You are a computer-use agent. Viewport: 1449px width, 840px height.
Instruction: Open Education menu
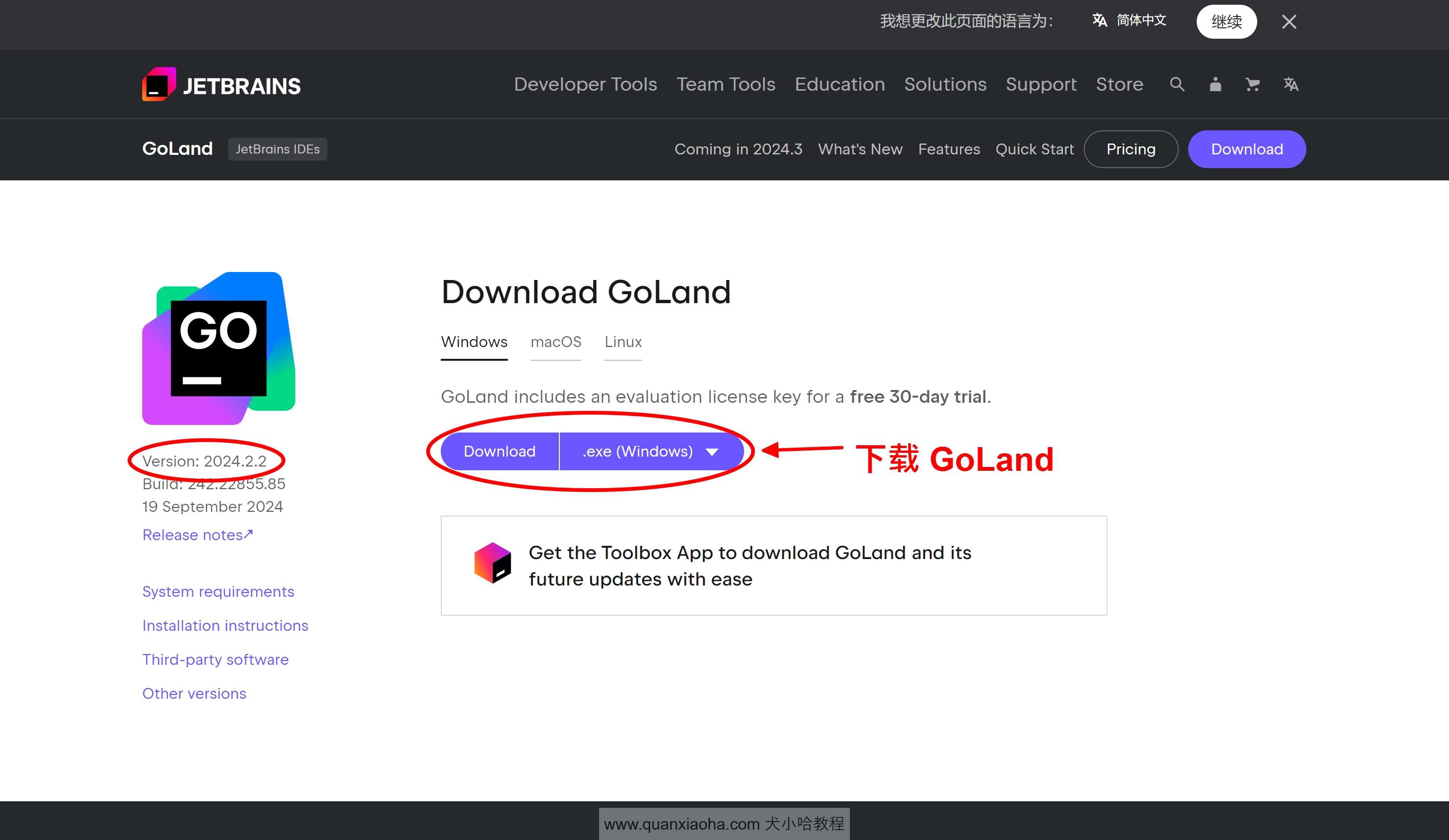click(840, 85)
